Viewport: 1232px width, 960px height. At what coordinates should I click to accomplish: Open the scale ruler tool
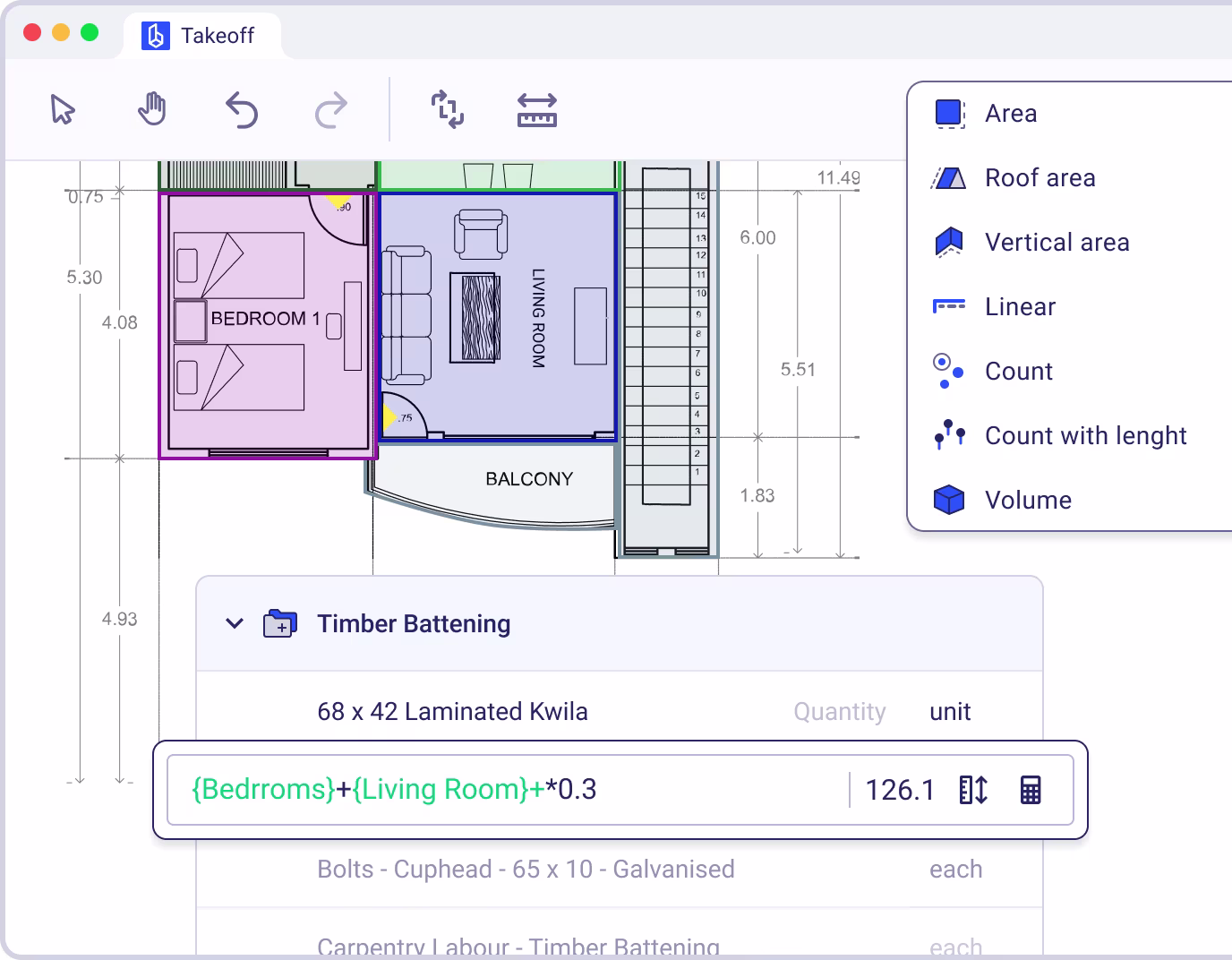pos(537,110)
